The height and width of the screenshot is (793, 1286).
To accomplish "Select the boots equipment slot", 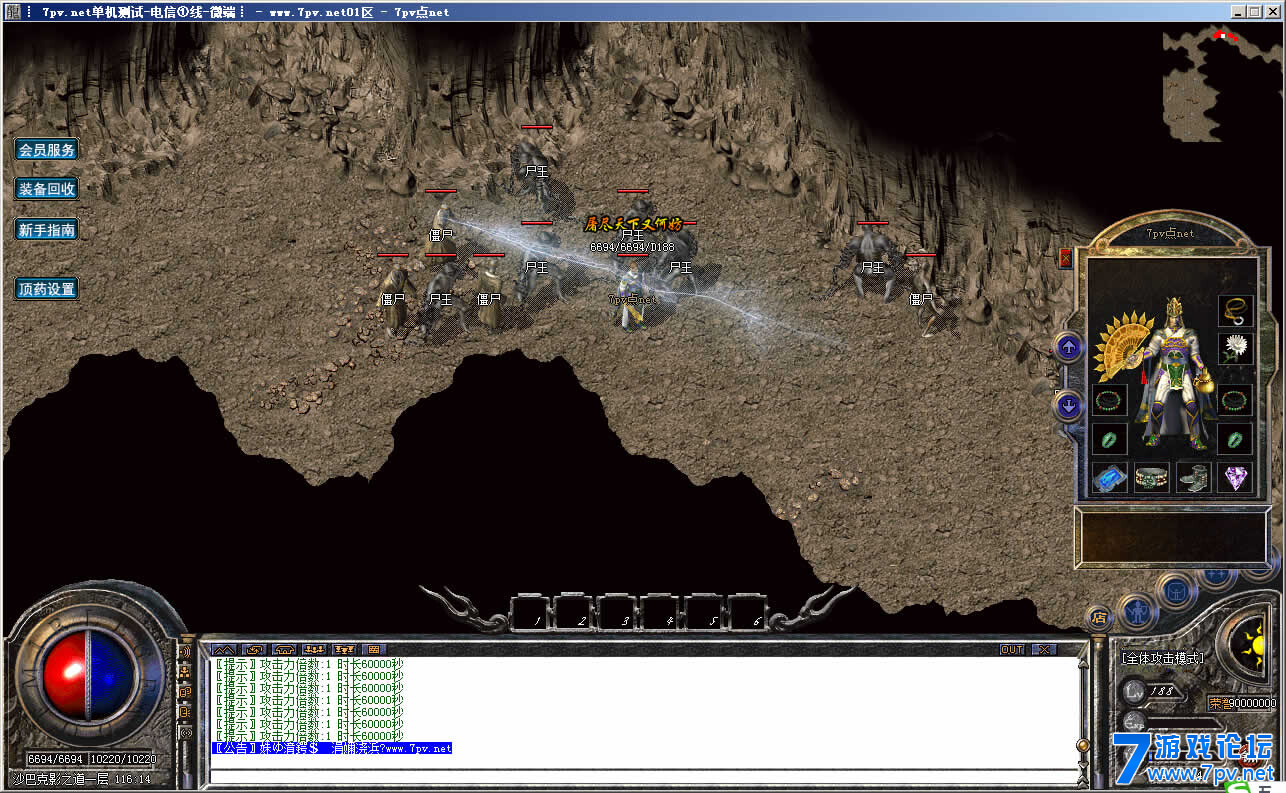I will (x=1194, y=478).
